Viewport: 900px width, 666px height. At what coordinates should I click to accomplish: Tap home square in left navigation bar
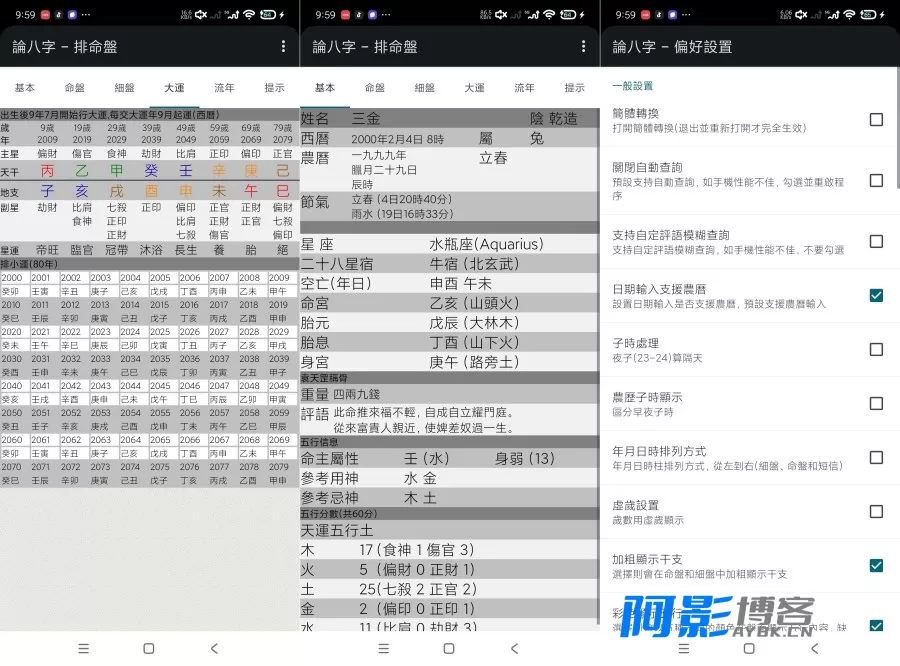coord(149,648)
